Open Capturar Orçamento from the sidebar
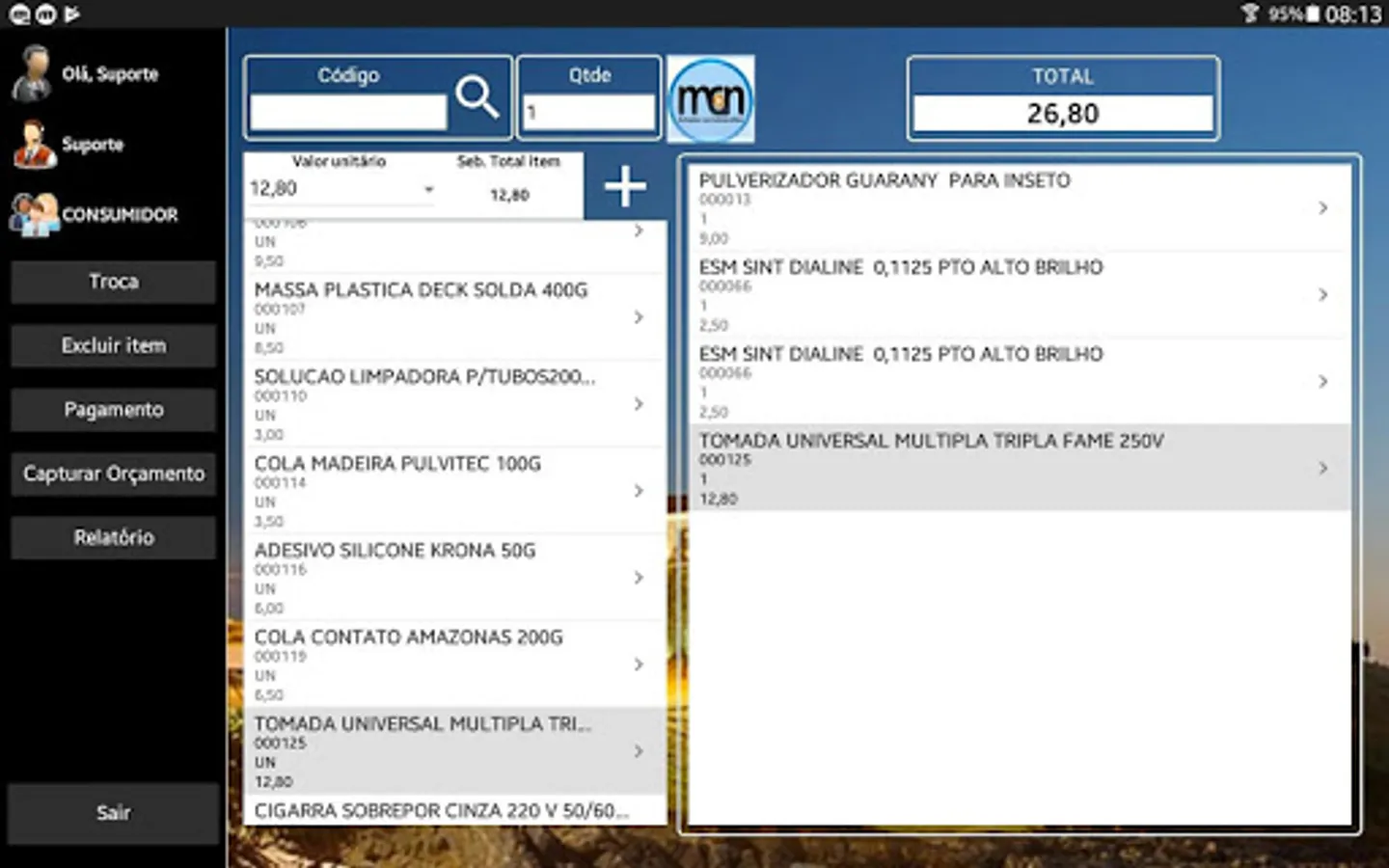The width and height of the screenshot is (1389, 868). (113, 474)
